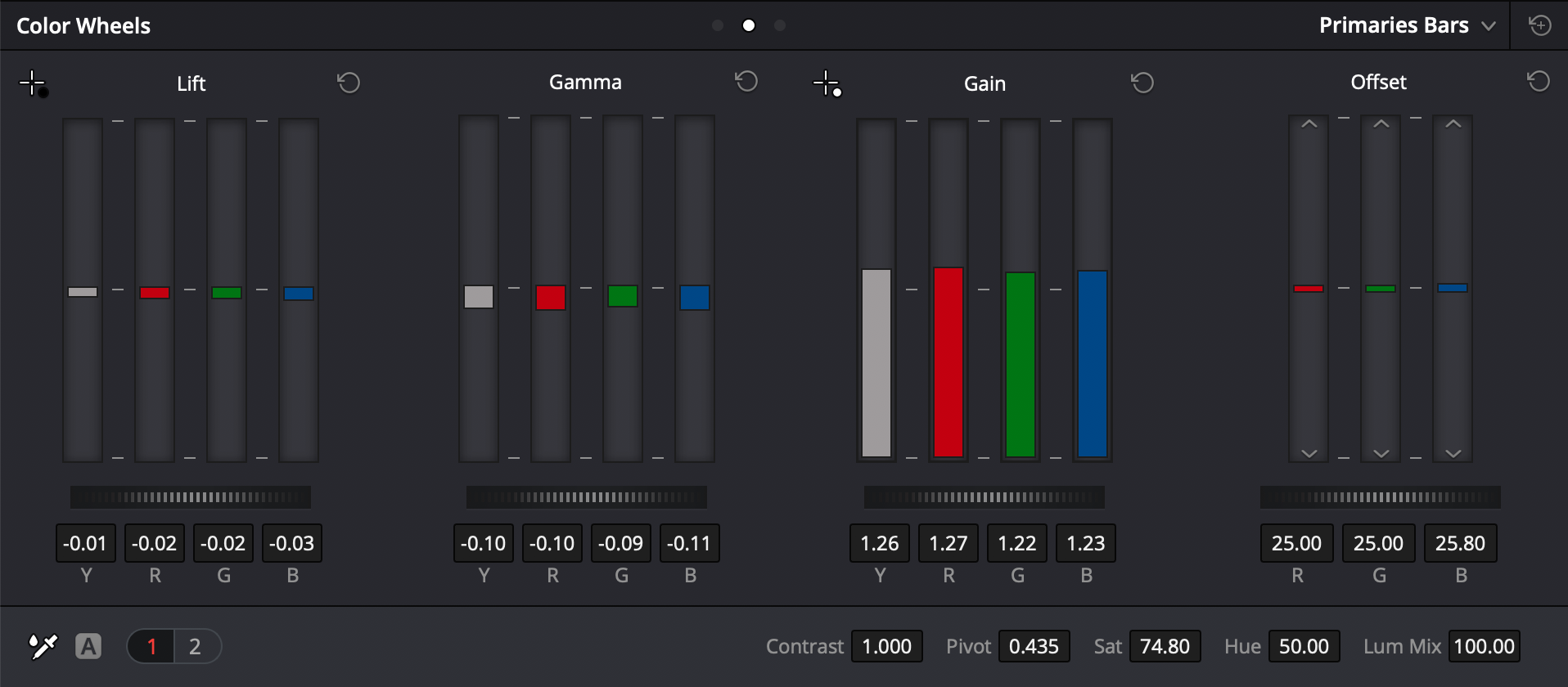
Task: Click the reset all grades icon
Action: pyautogui.click(x=1540, y=25)
